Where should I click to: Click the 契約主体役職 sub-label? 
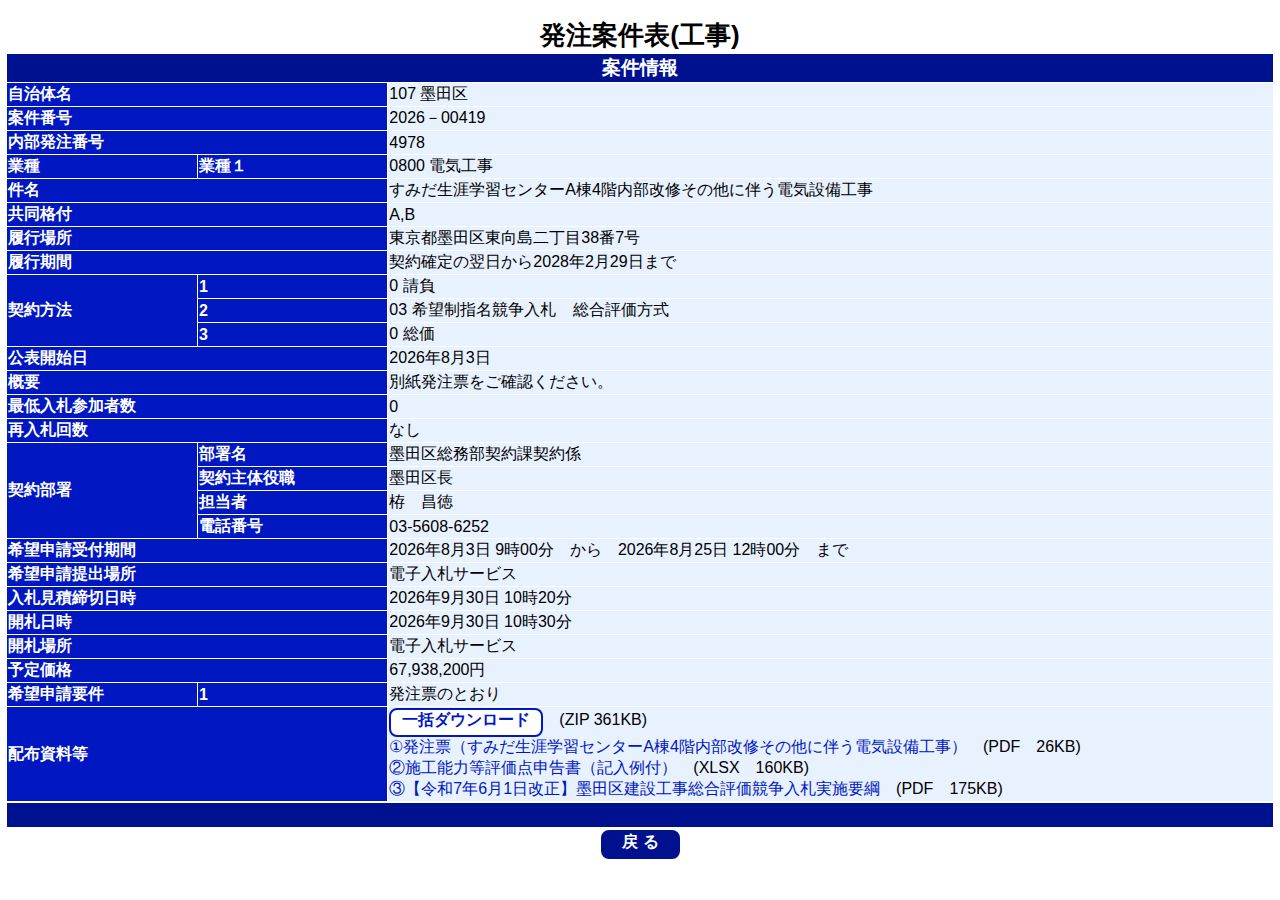[x=292, y=478]
